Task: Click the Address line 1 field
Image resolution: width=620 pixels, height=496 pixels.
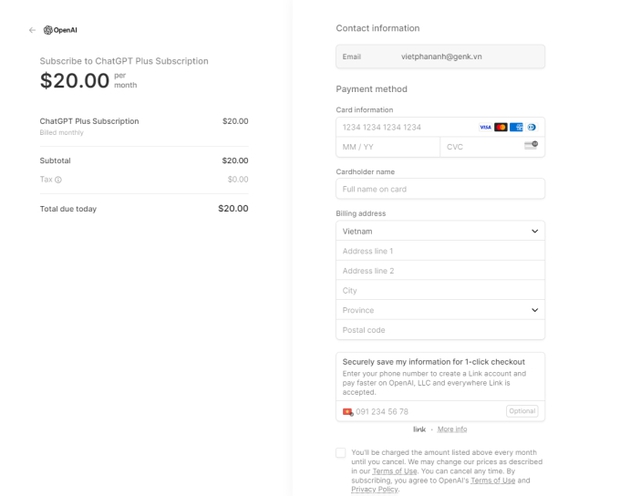Action: [440, 251]
